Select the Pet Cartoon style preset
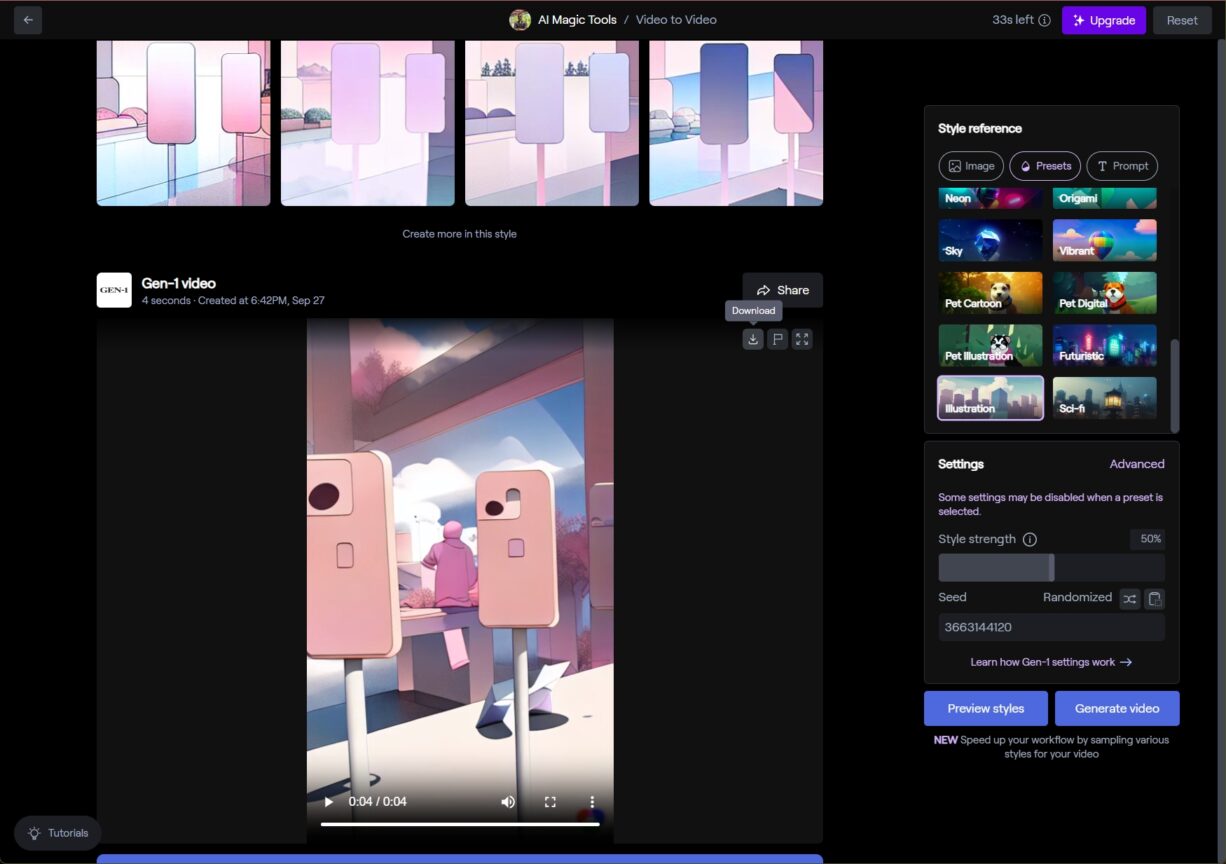Image resolution: width=1226 pixels, height=864 pixels. coord(990,292)
